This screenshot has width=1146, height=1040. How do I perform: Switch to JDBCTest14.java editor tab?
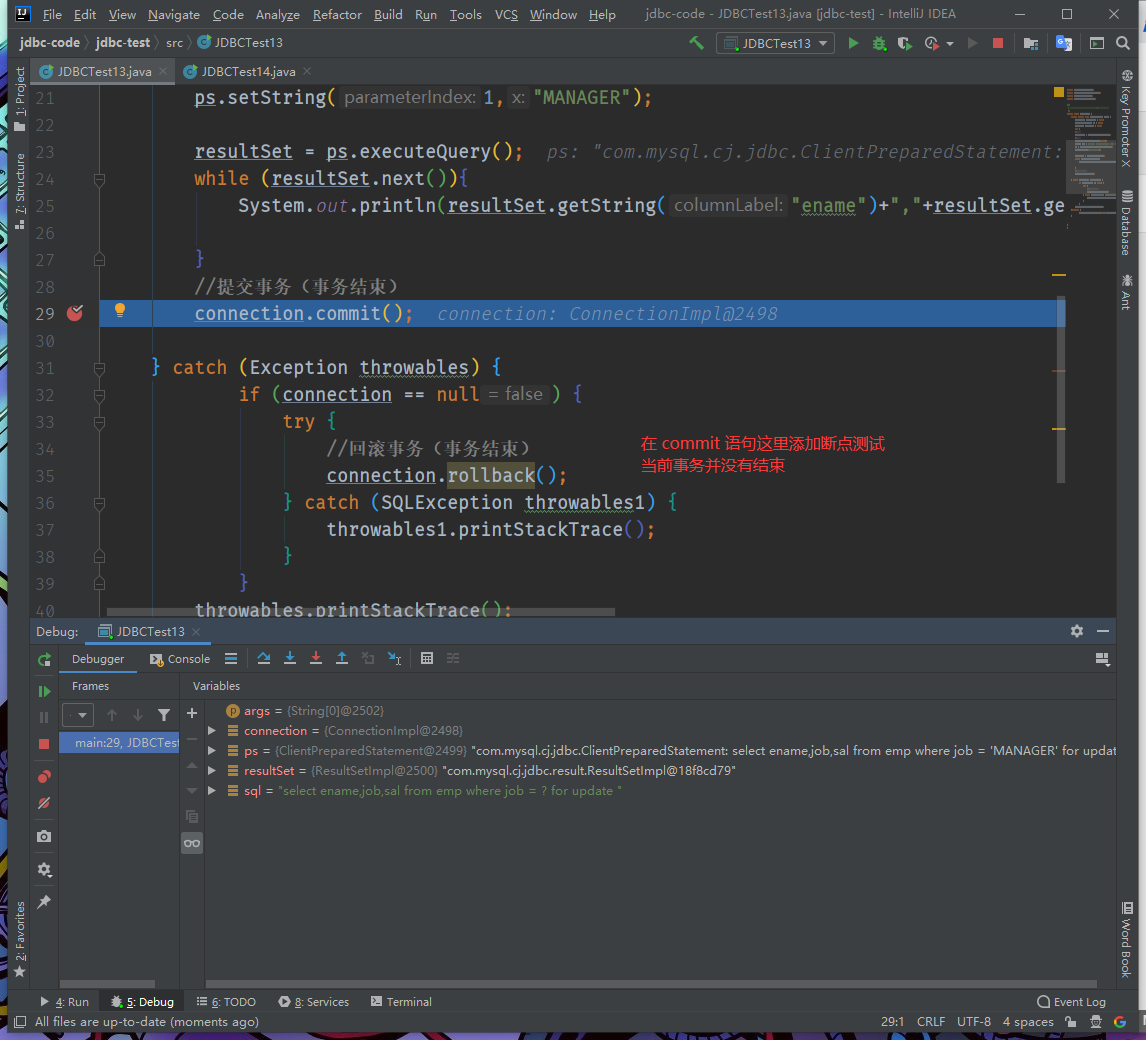click(x=248, y=72)
